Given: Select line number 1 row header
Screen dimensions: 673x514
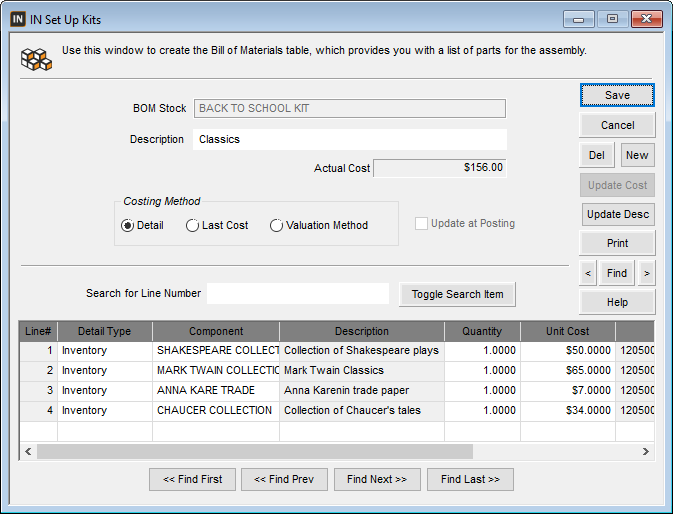Looking at the screenshot, I should pyautogui.click(x=38, y=351).
